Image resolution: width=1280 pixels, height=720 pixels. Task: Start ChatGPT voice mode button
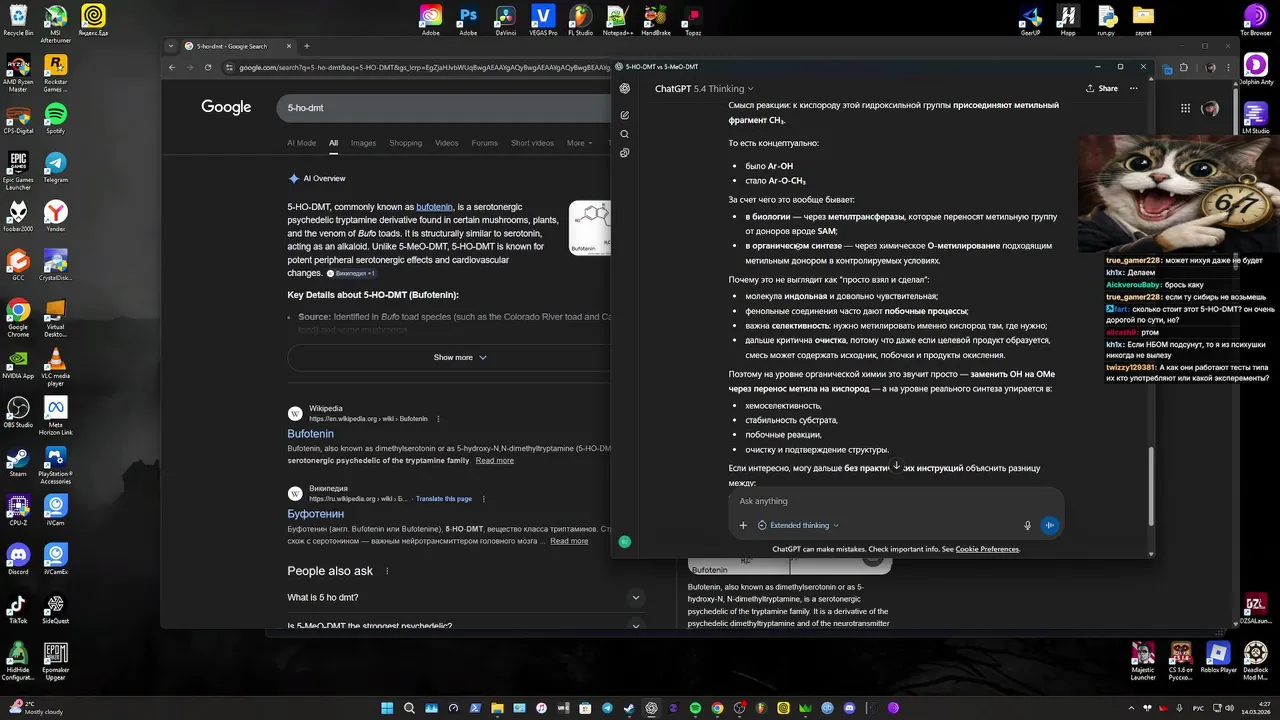(1049, 525)
